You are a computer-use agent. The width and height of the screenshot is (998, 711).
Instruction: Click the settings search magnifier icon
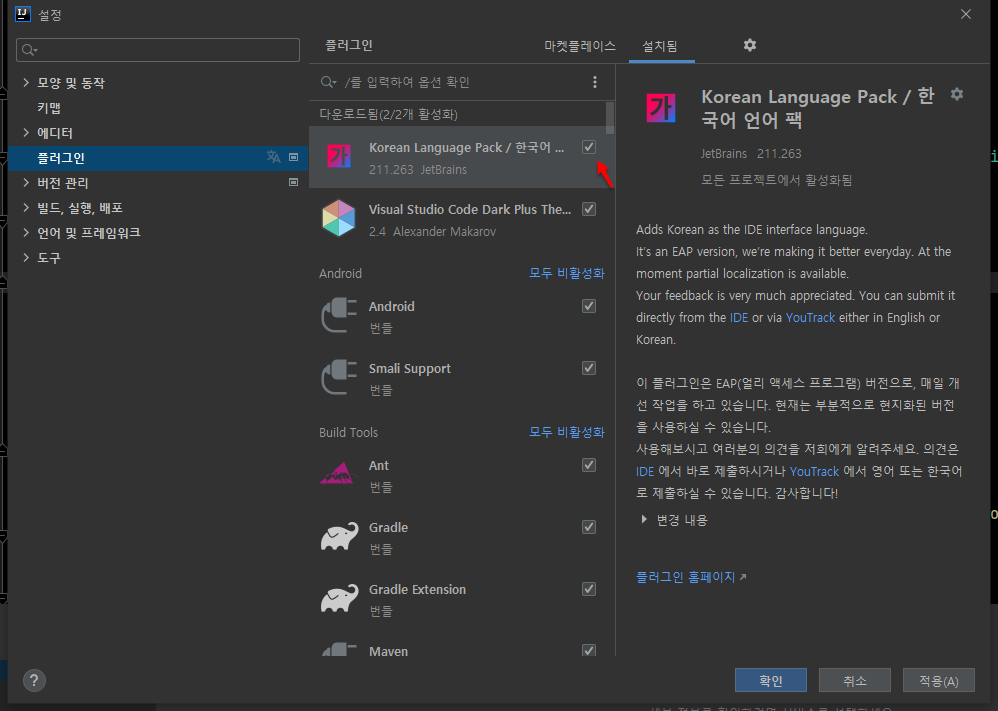pyautogui.click(x=29, y=50)
